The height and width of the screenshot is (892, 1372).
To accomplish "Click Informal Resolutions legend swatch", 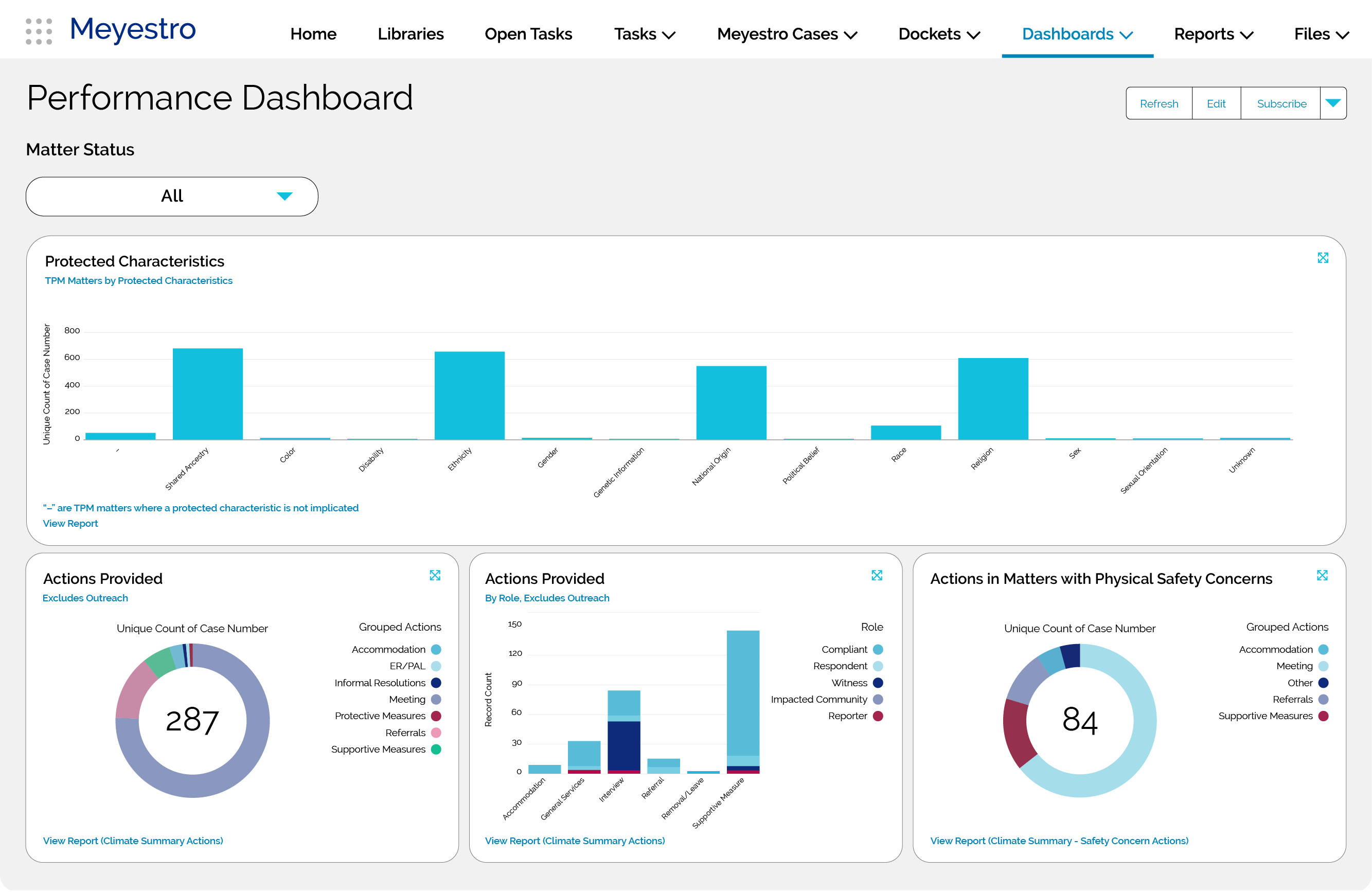I will (x=436, y=683).
